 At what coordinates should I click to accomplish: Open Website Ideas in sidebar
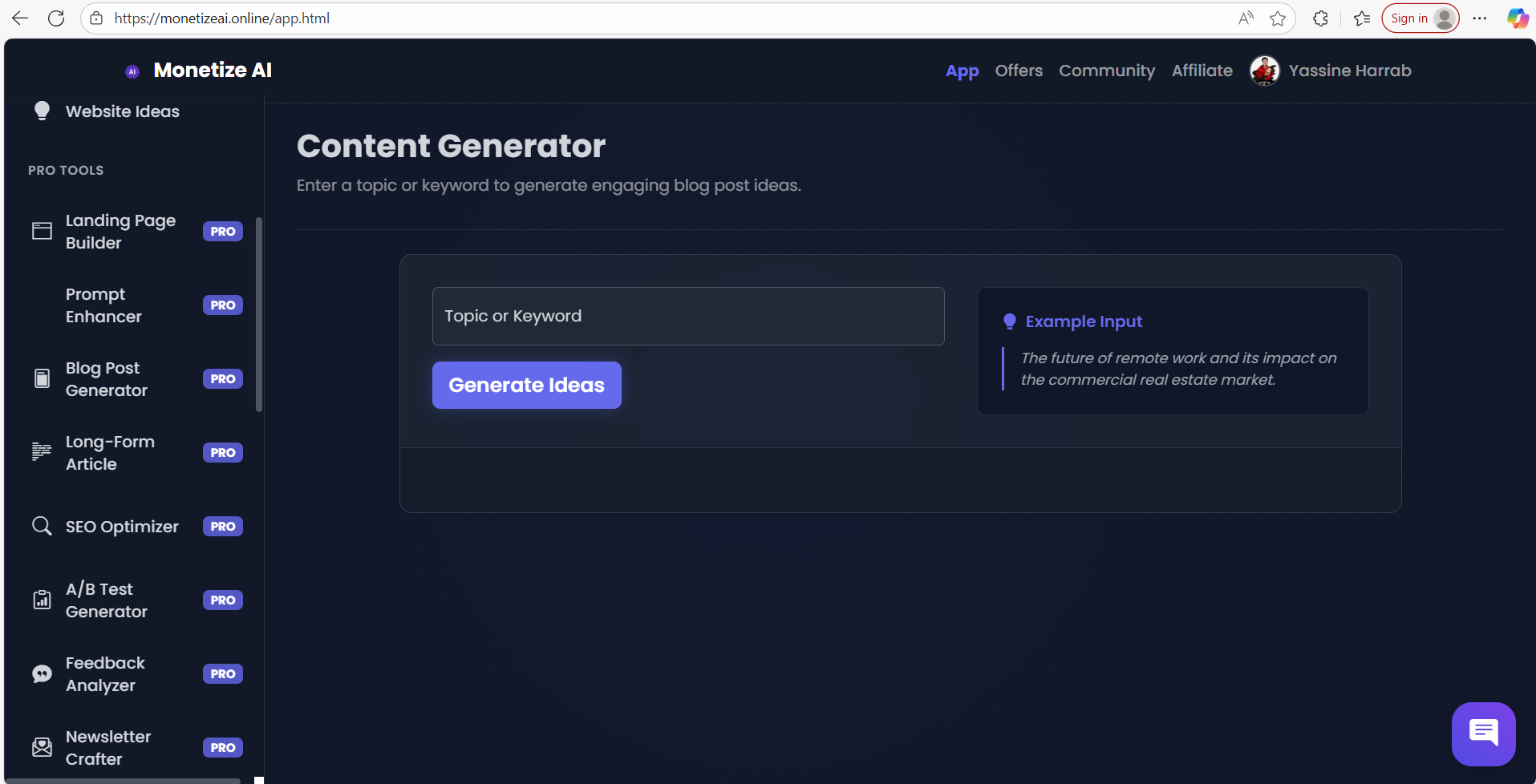click(123, 111)
